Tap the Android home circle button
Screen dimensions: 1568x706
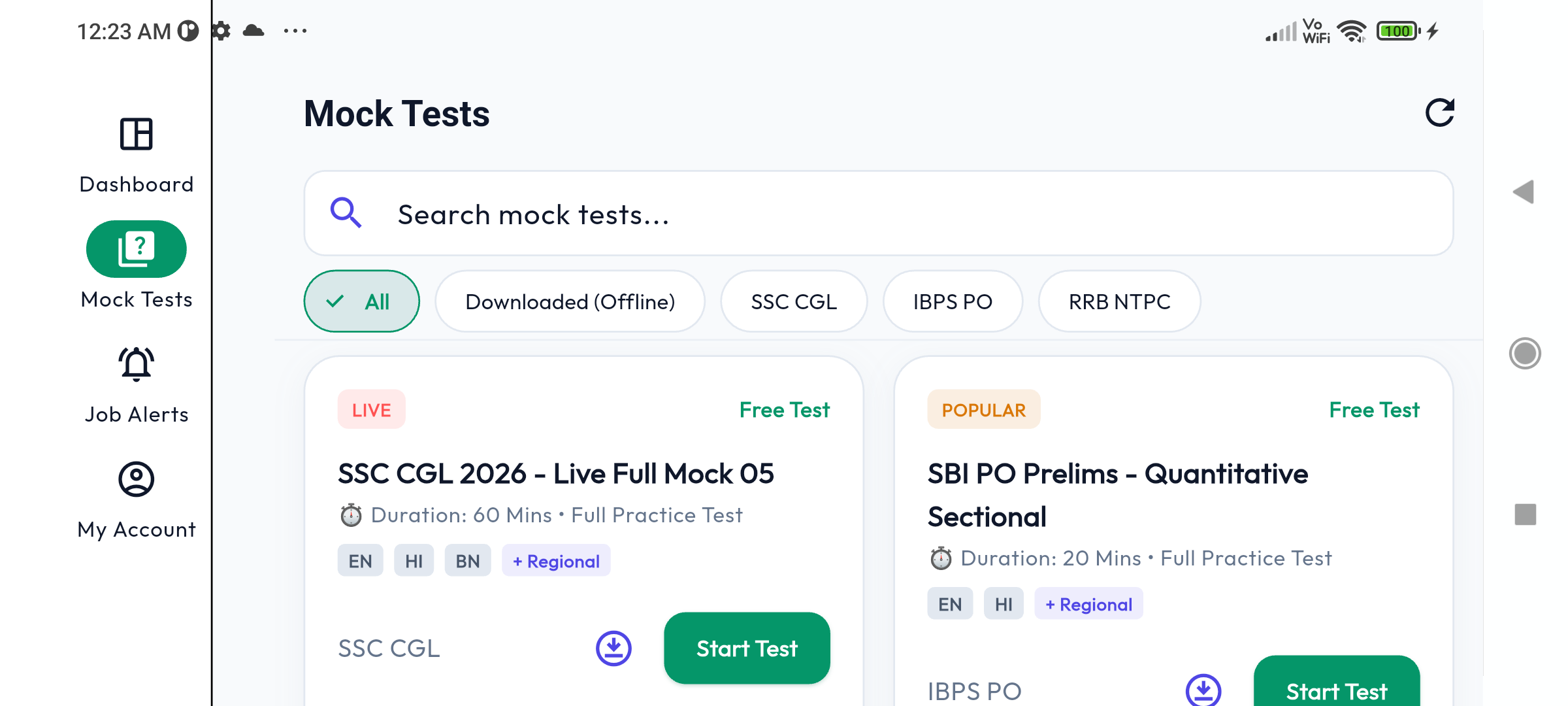[1525, 353]
